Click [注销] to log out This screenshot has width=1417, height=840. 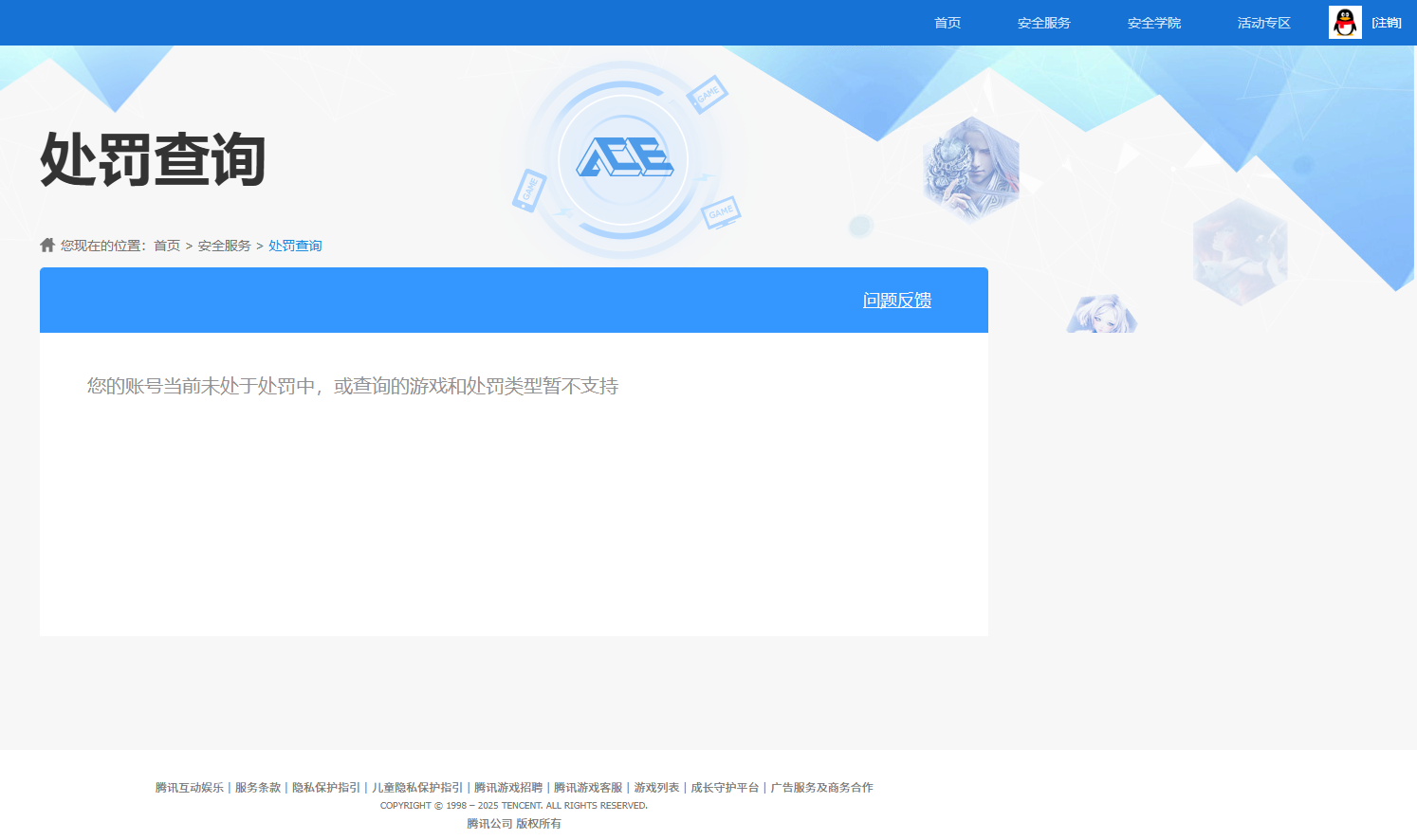pyautogui.click(x=1386, y=22)
